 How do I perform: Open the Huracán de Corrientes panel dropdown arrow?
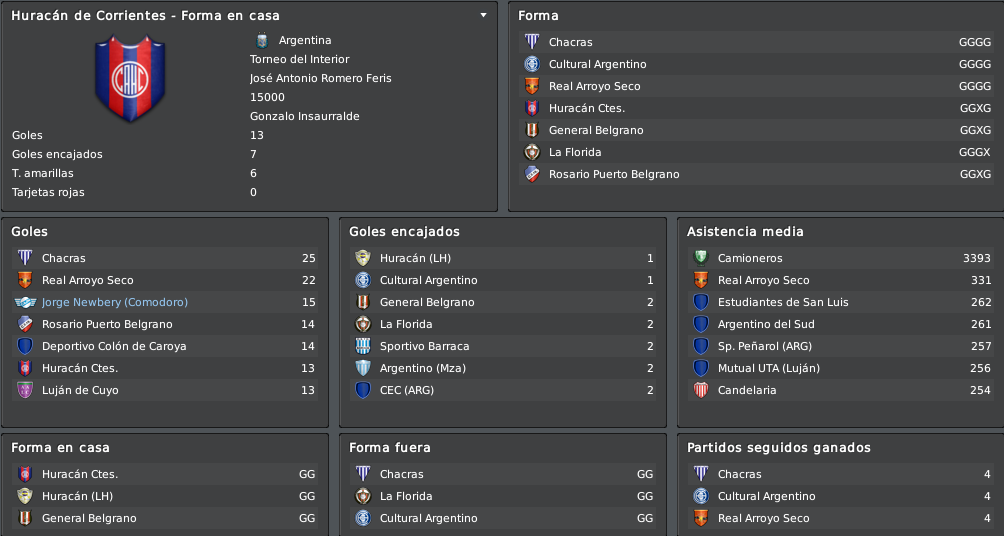(x=483, y=15)
